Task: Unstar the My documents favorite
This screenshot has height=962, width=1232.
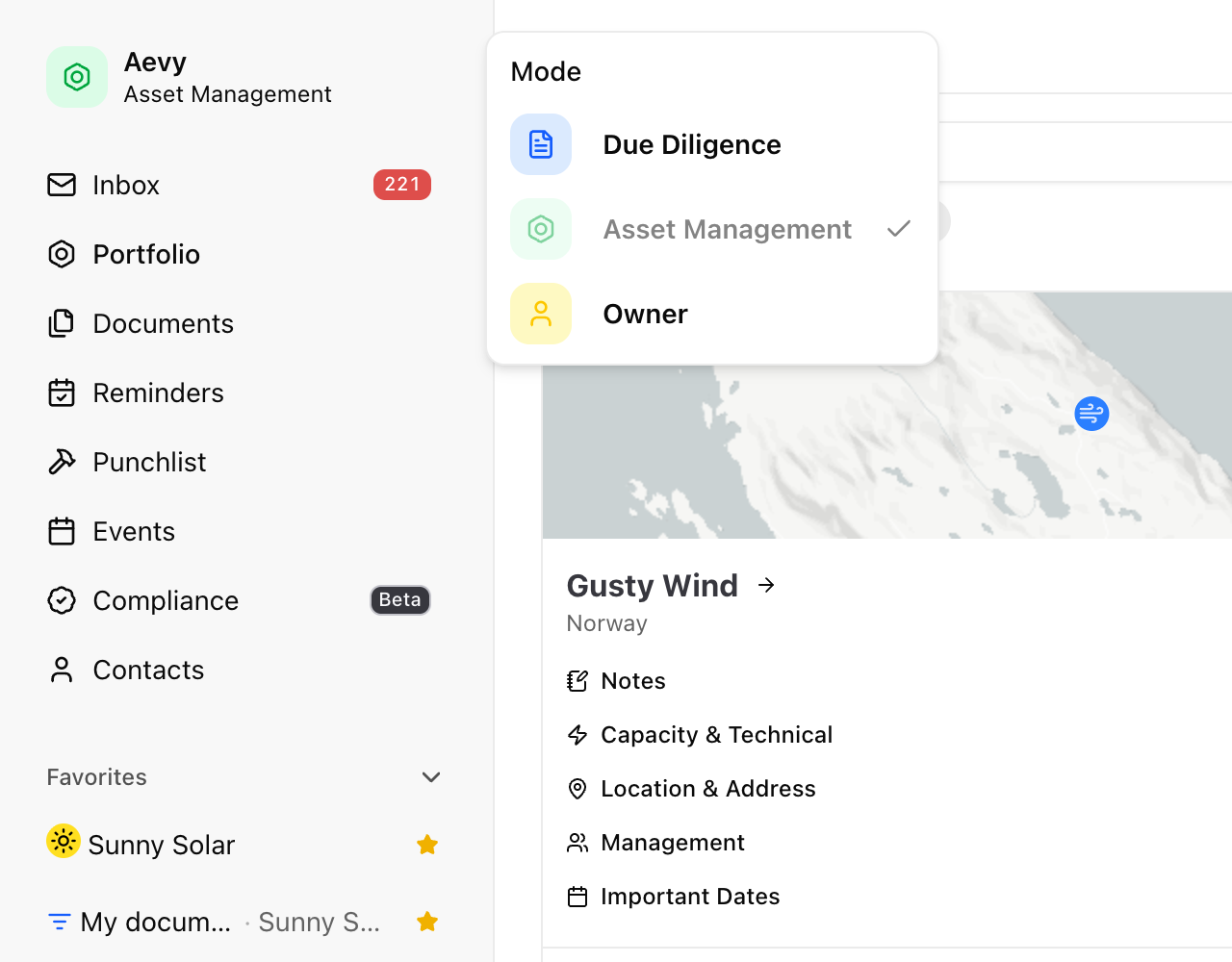Action: (427, 922)
